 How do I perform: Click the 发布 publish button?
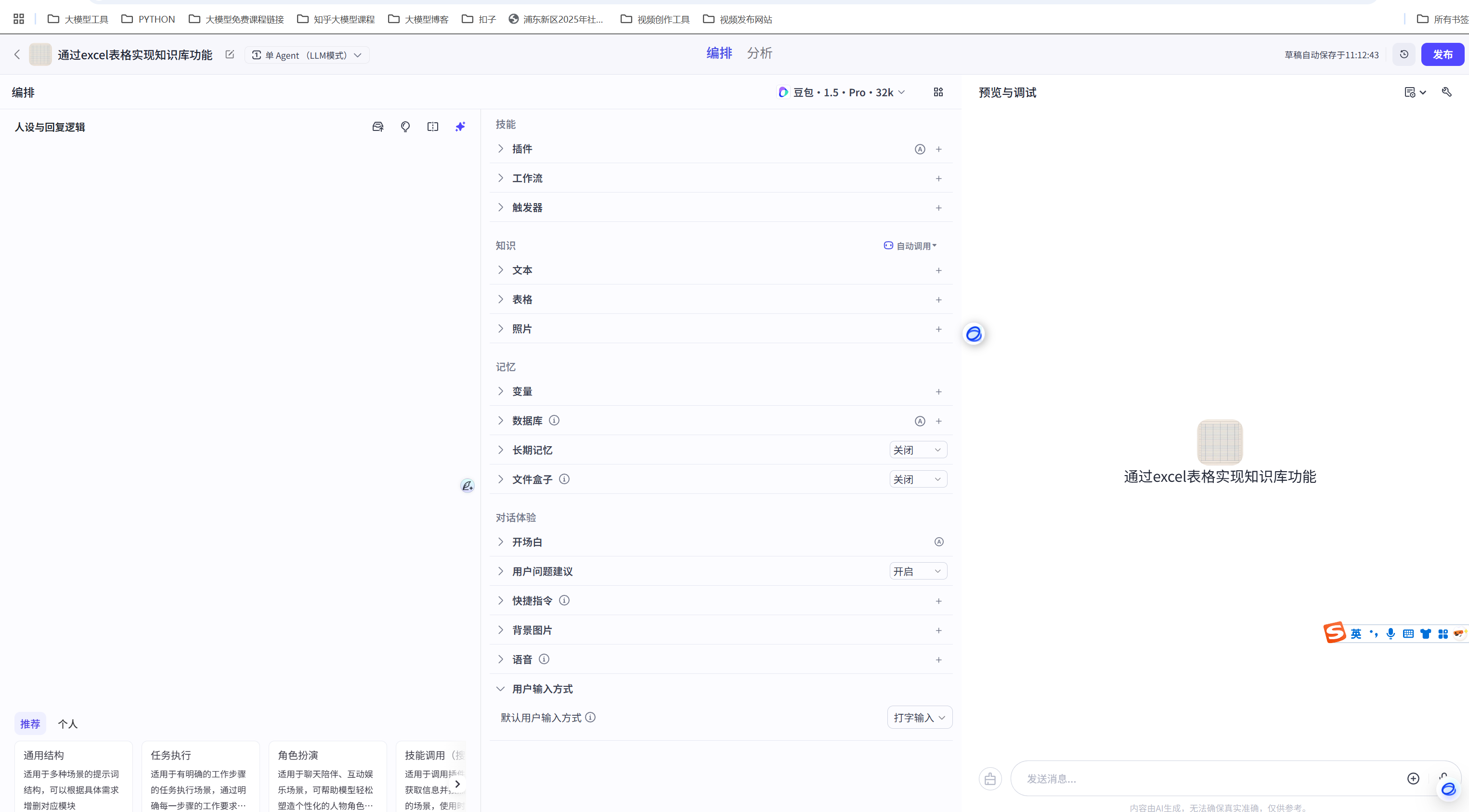(x=1442, y=54)
